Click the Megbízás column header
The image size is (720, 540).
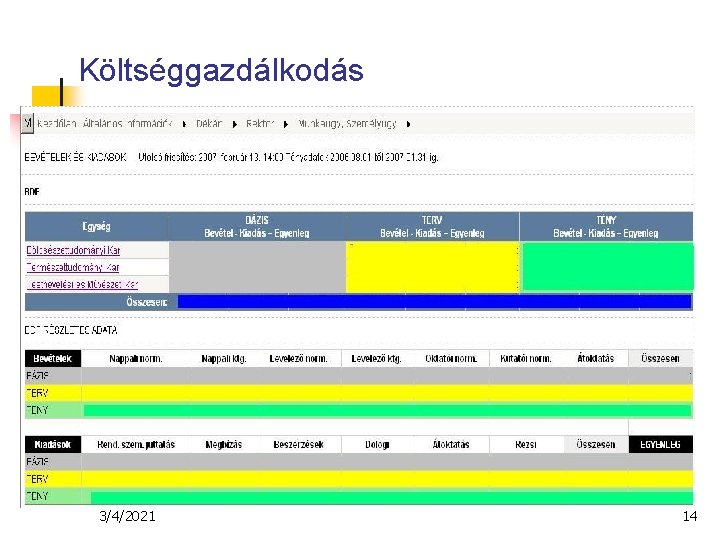coord(224,444)
